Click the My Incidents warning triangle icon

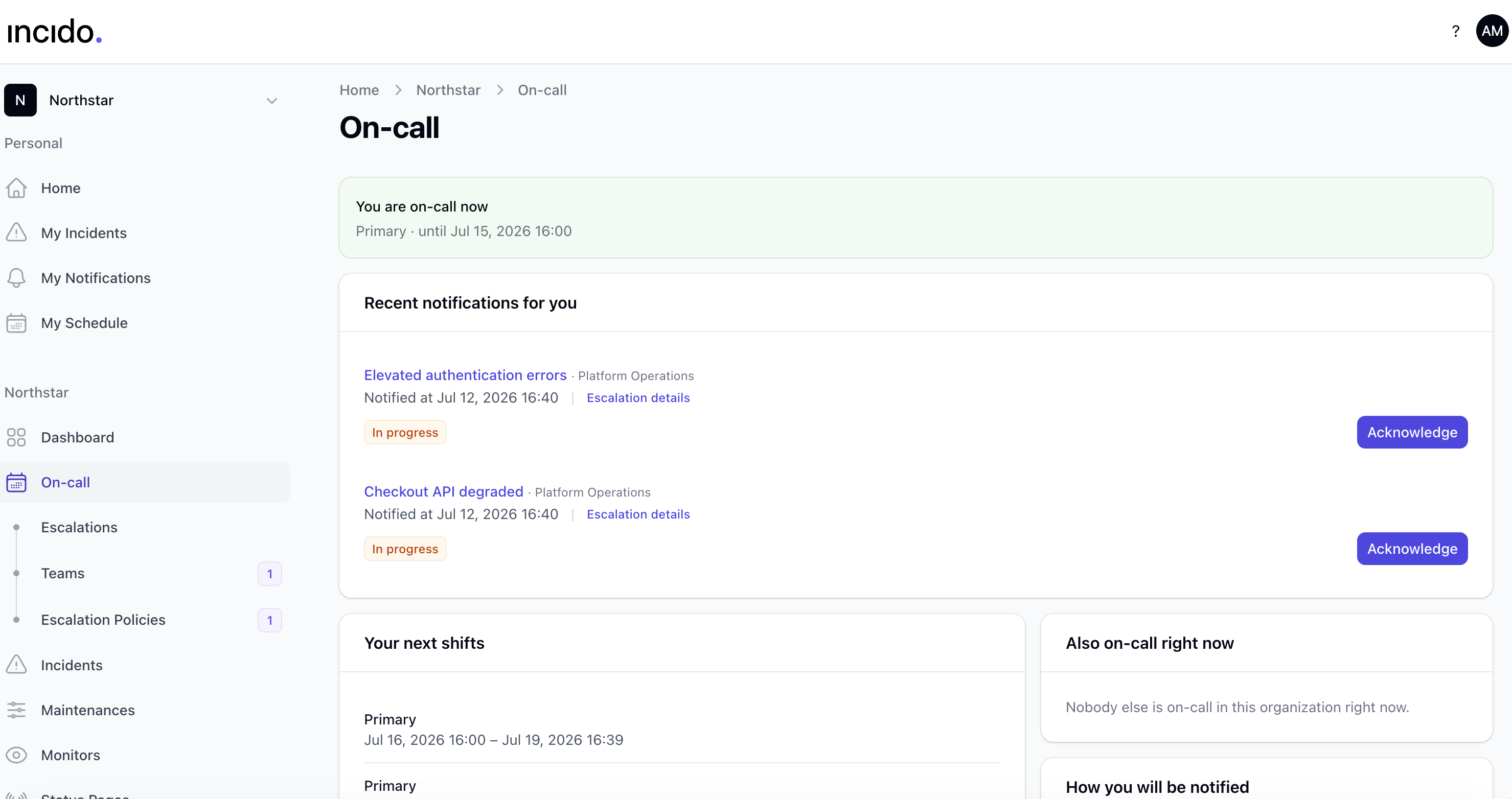tap(16, 233)
